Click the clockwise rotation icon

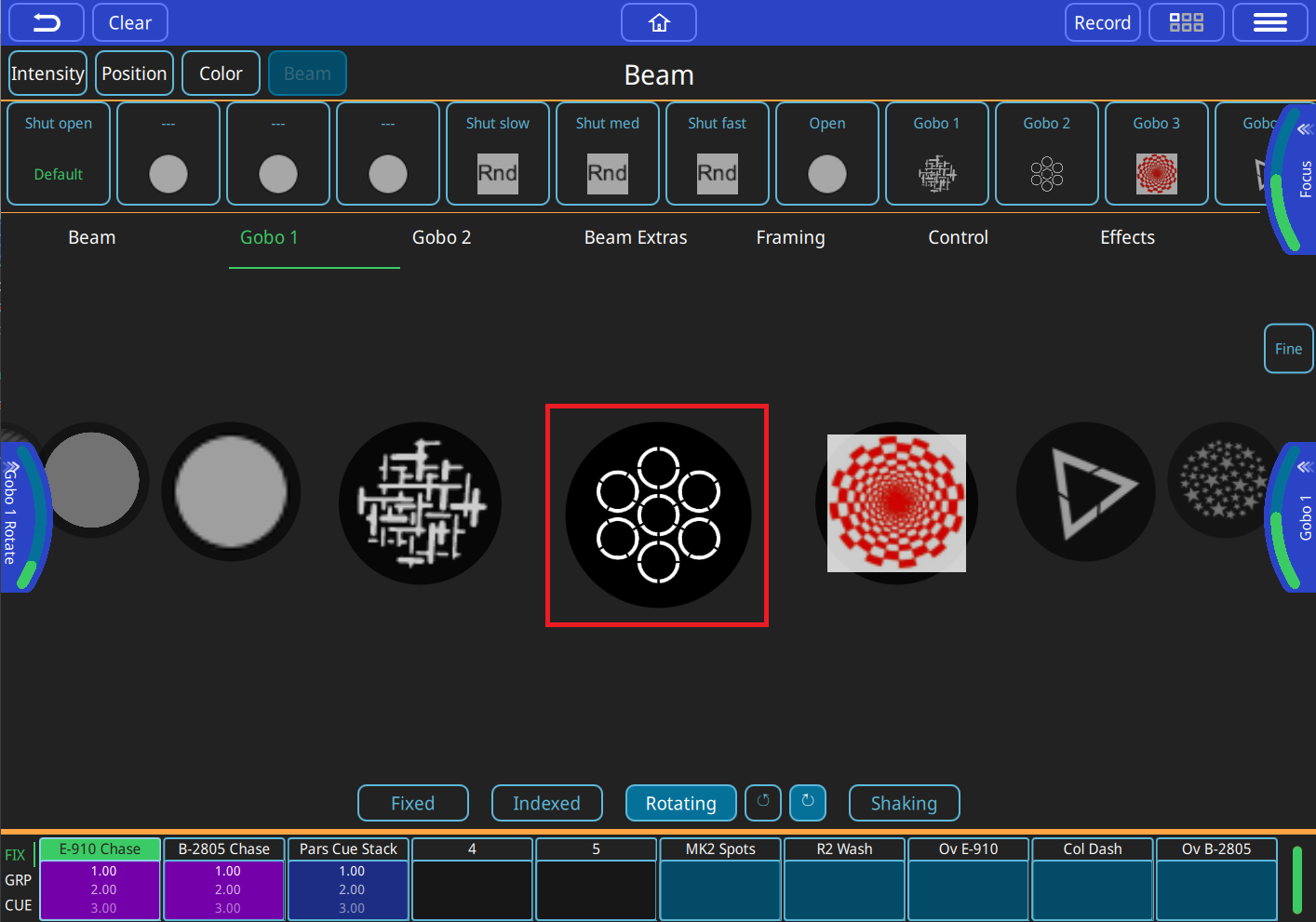tap(808, 802)
